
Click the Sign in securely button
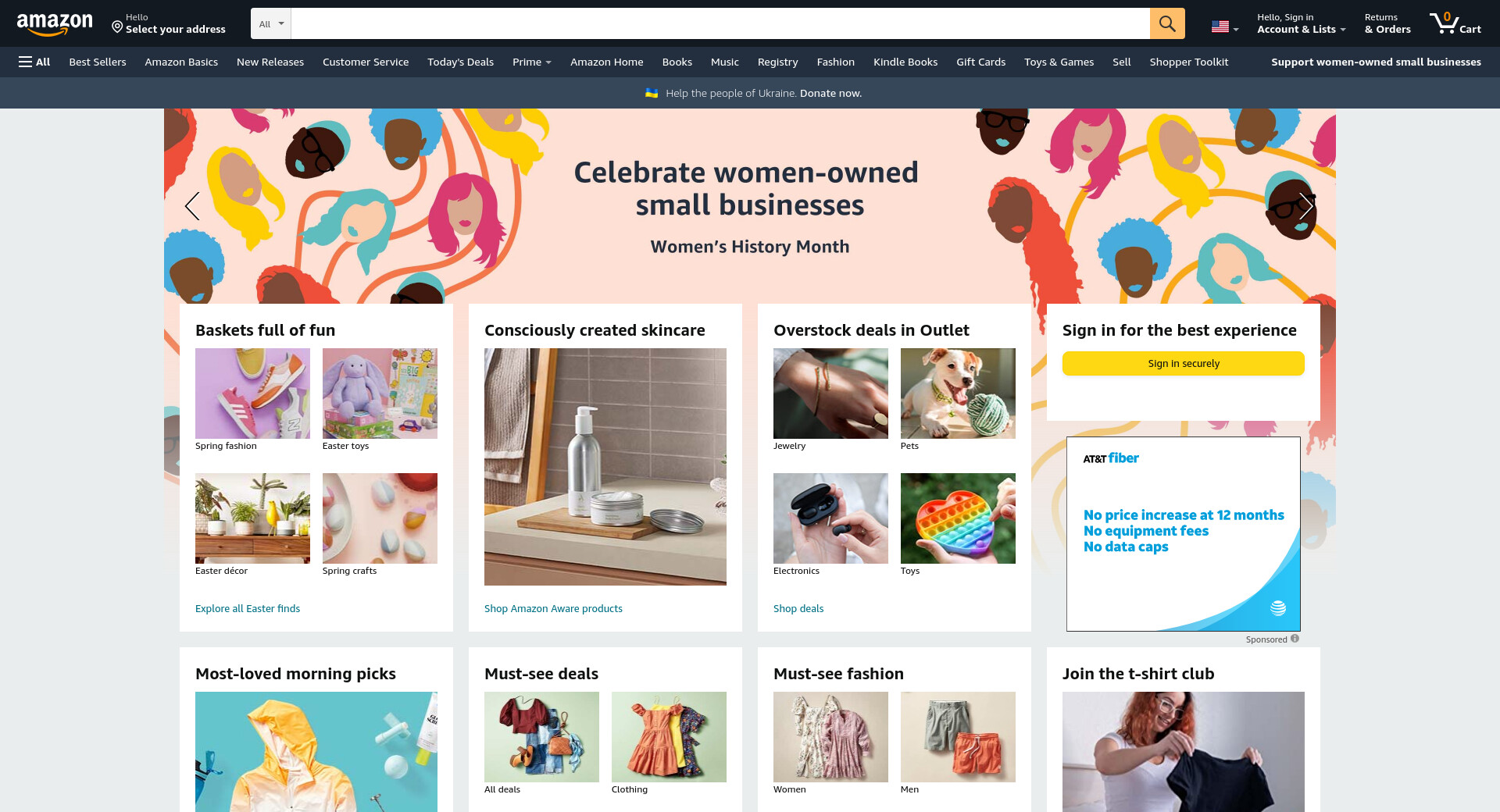coord(1184,363)
